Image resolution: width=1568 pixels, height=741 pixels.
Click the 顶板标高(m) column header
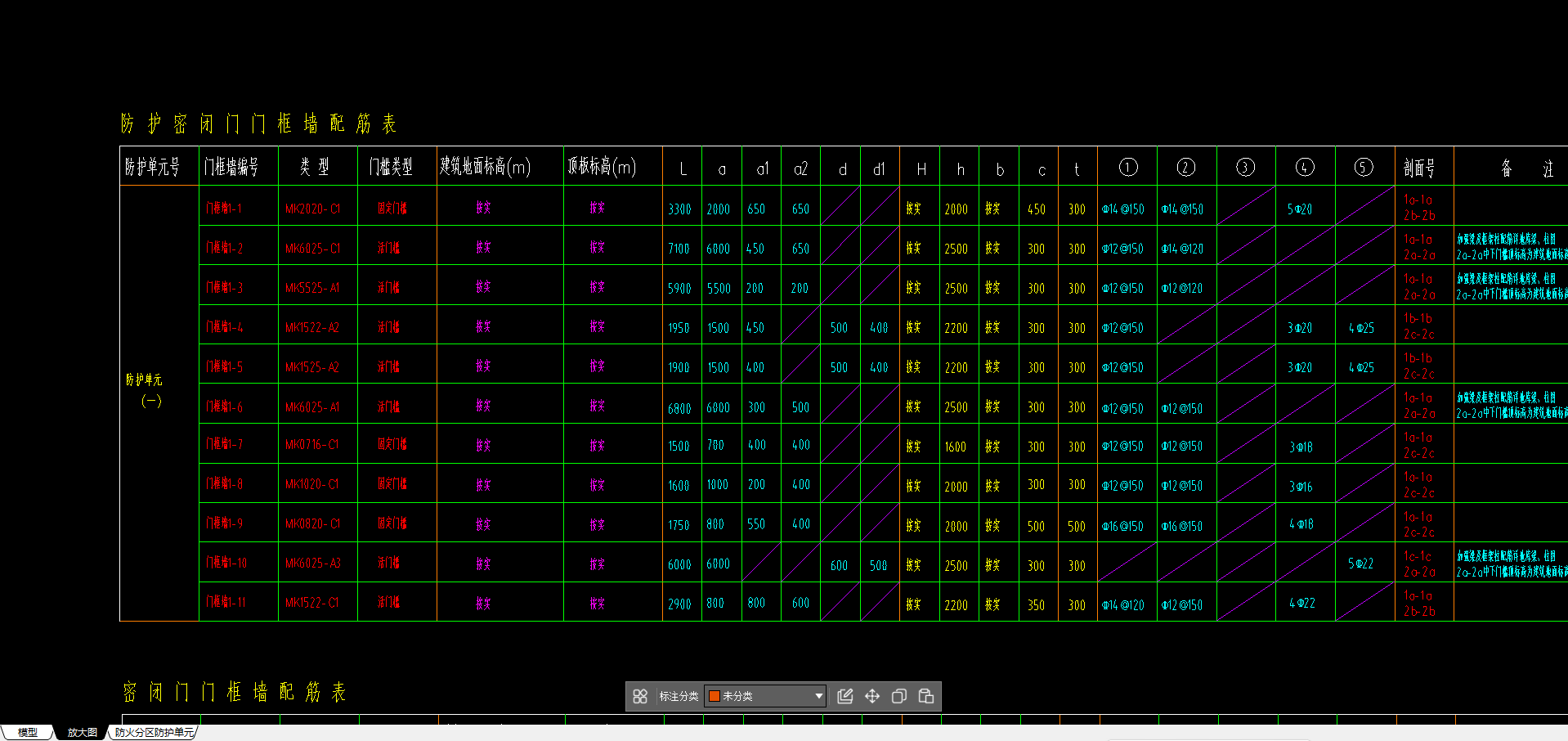[602, 167]
